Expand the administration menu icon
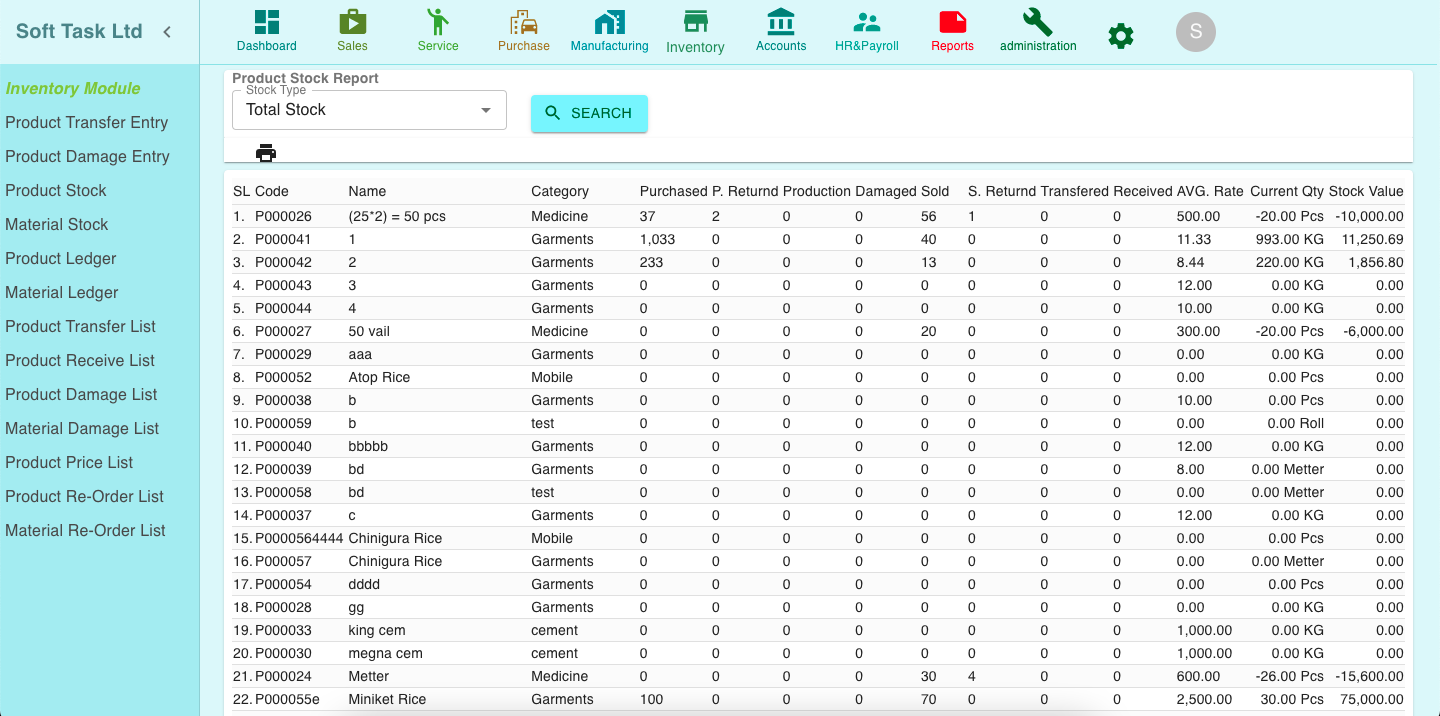 [1038, 30]
